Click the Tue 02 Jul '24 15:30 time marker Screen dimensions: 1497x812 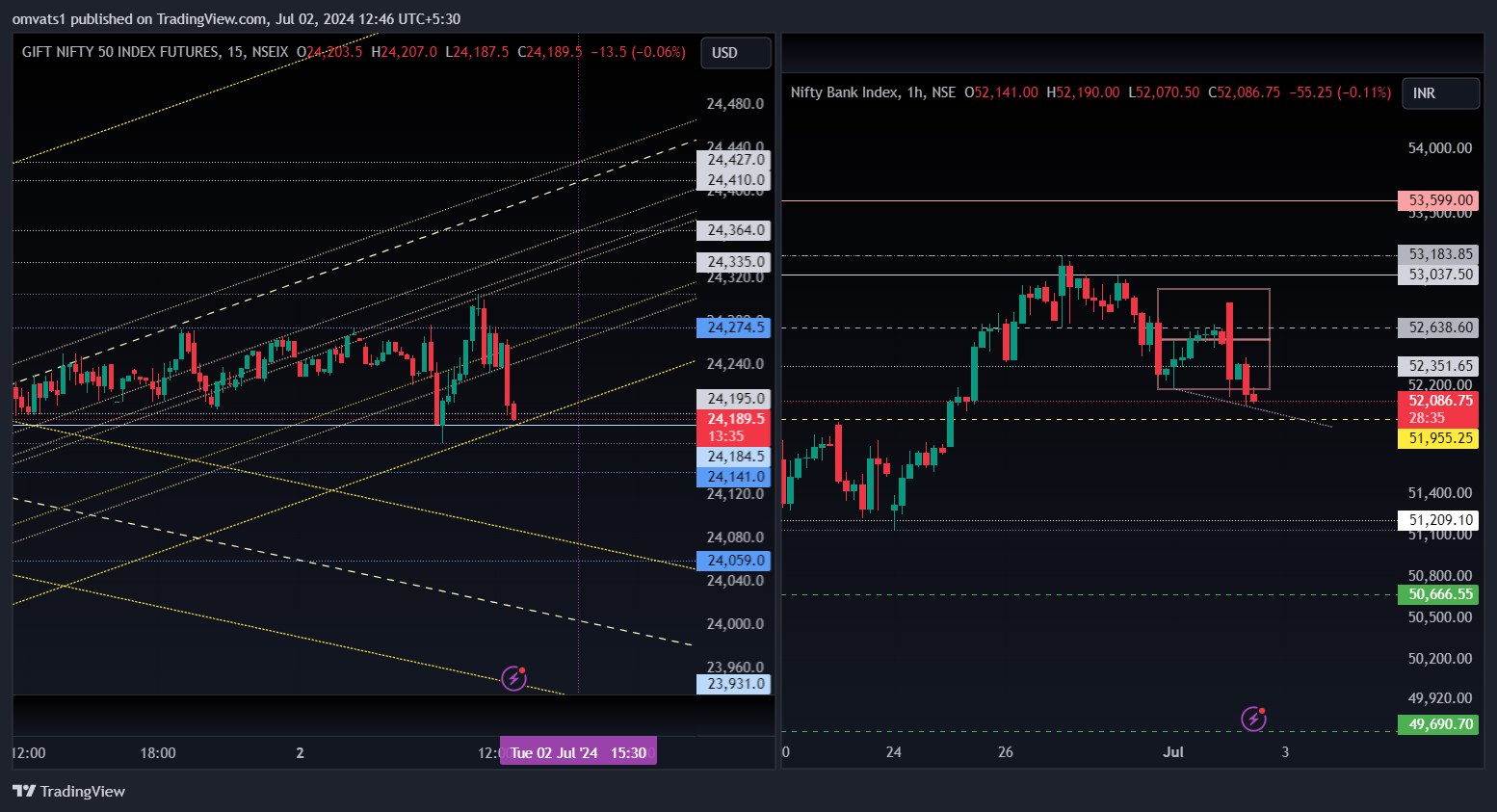(x=578, y=753)
